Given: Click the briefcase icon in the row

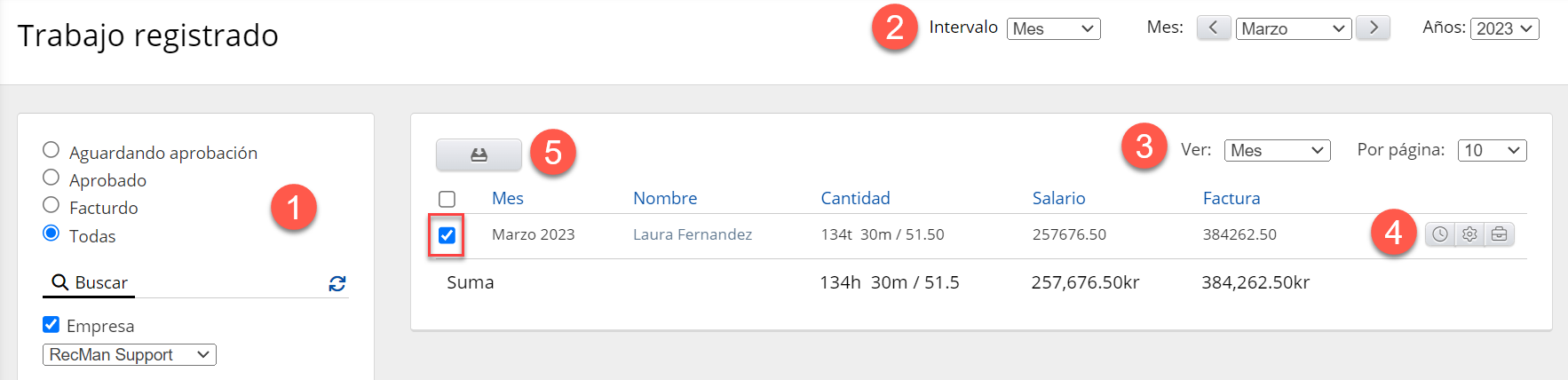Looking at the screenshot, I should tap(1499, 234).
